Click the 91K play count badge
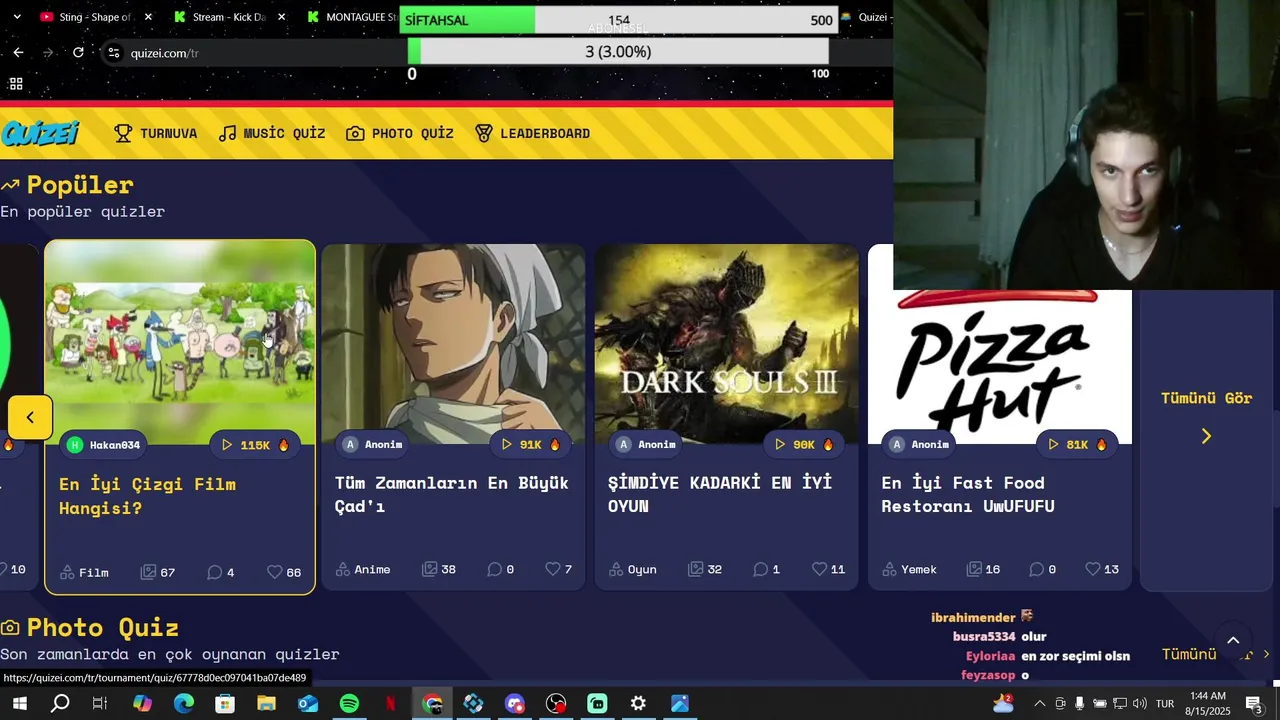 pos(530,444)
